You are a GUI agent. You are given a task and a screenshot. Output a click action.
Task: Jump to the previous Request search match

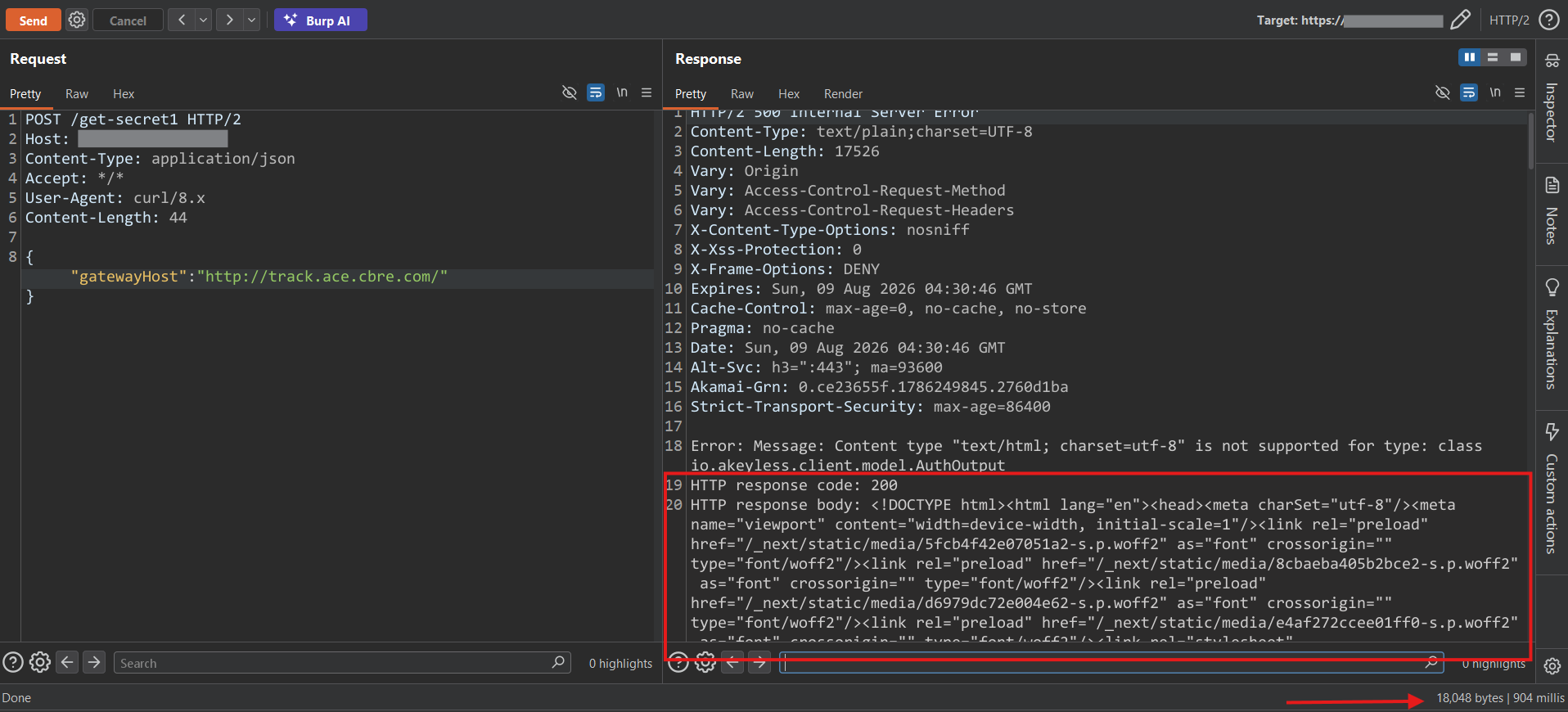tap(68, 662)
